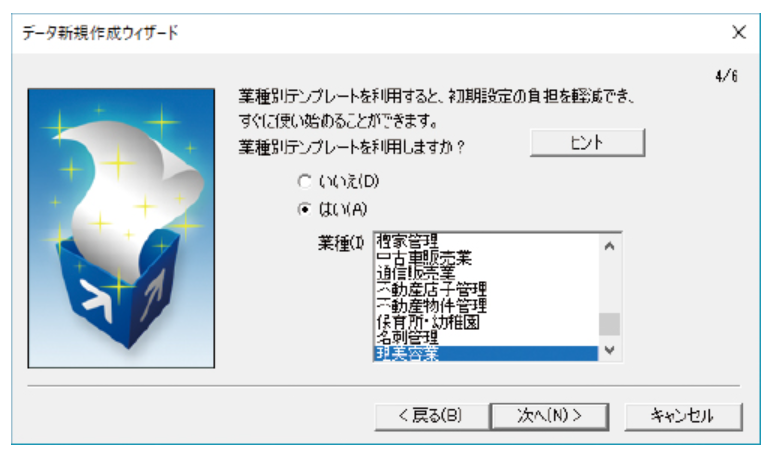Click the list scrollbar up arrow
Viewport: 769px width, 452px height.
pyautogui.click(x=610, y=246)
